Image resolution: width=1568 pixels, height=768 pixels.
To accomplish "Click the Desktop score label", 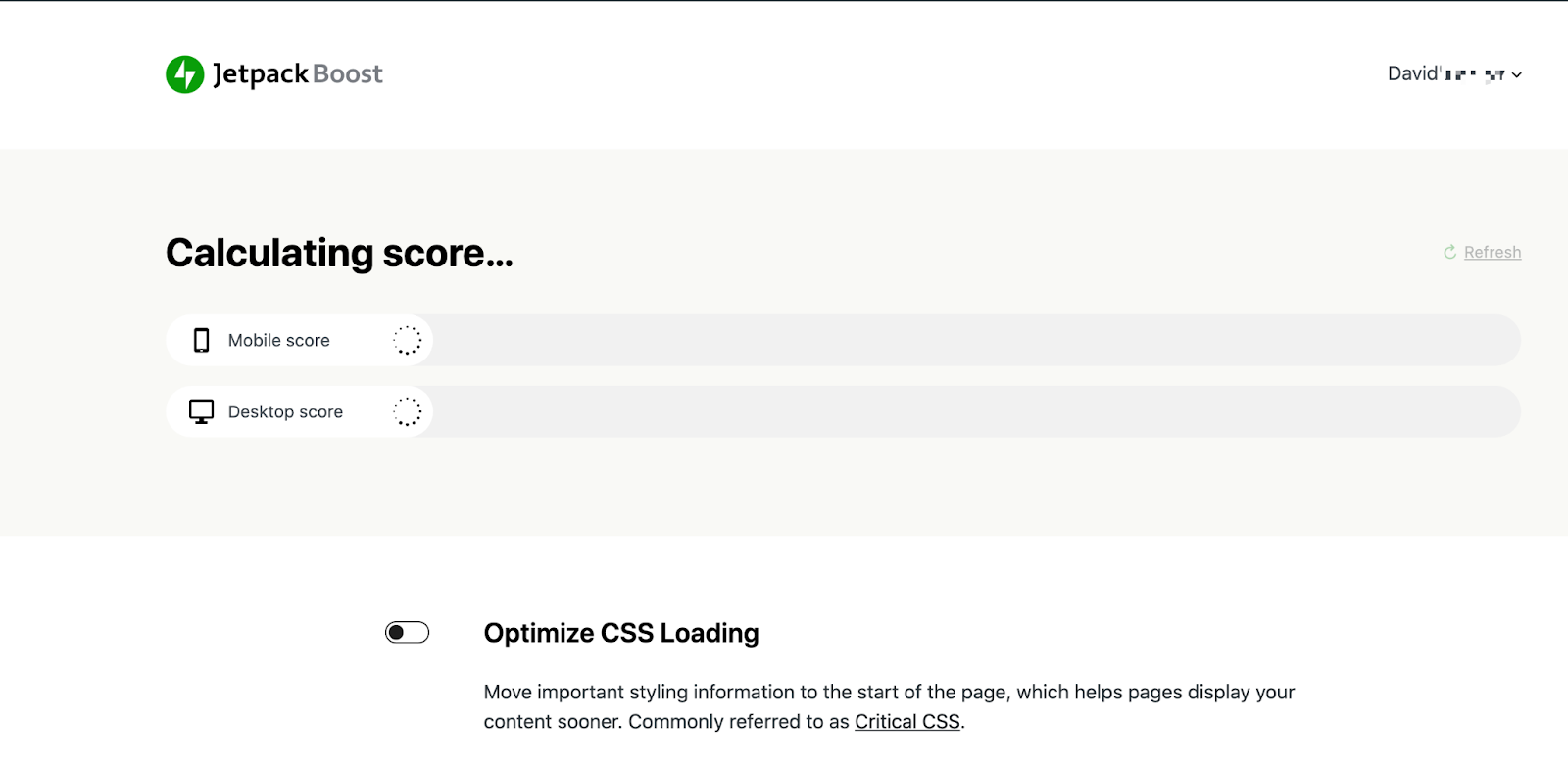I will click(x=285, y=411).
